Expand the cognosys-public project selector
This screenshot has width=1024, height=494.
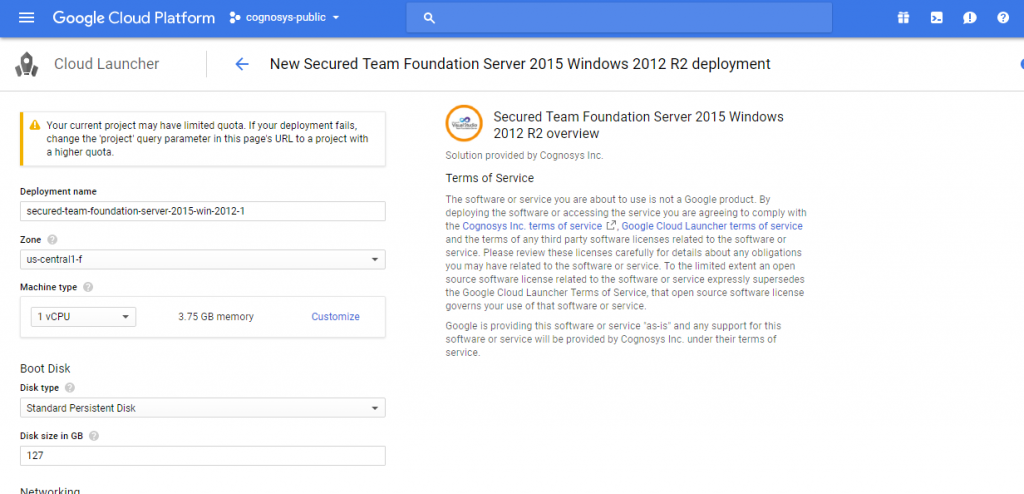pyautogui.click(x=285, y=18)
